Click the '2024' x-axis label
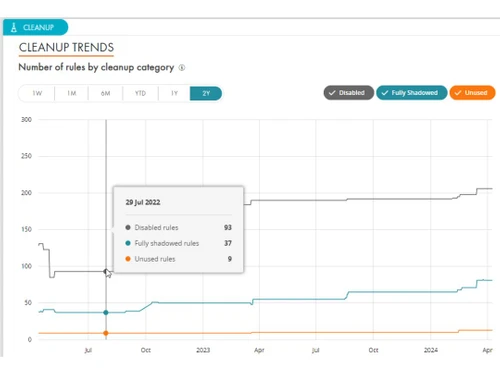Image resolution: width=500 pixels, height=375 pixels. [x=431, y=350]
